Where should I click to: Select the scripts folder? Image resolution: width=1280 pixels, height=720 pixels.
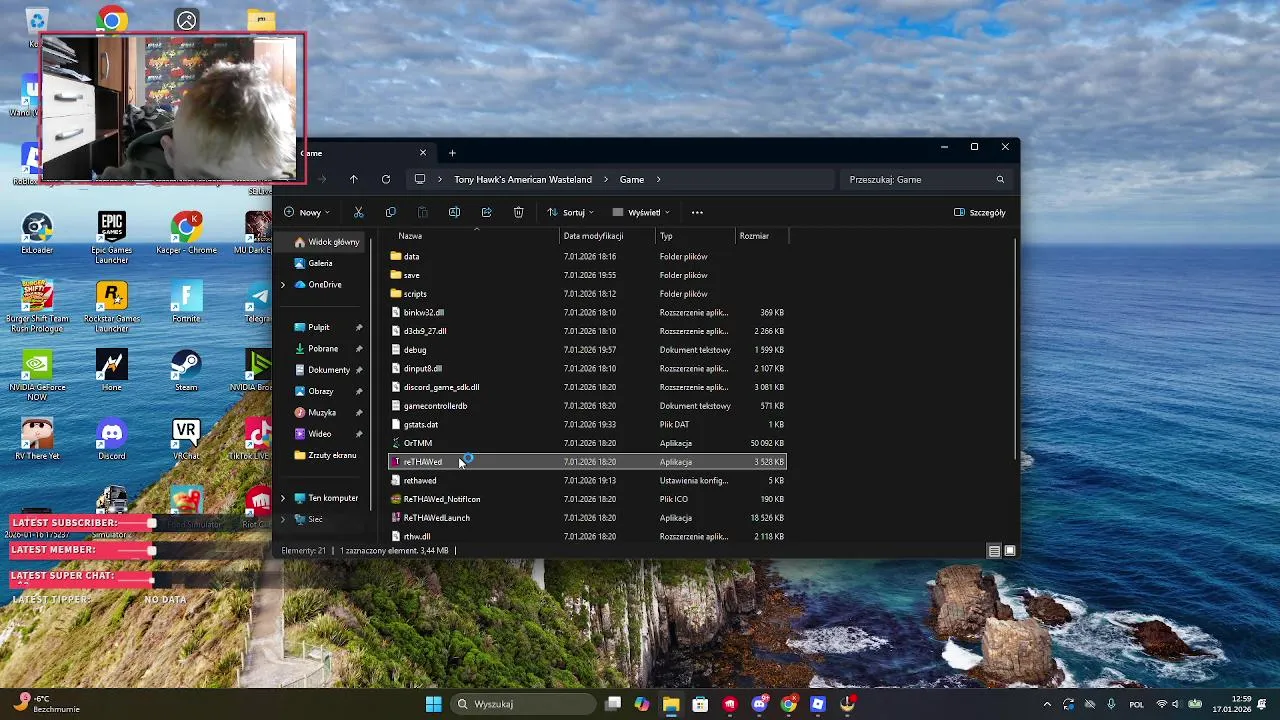587,294
